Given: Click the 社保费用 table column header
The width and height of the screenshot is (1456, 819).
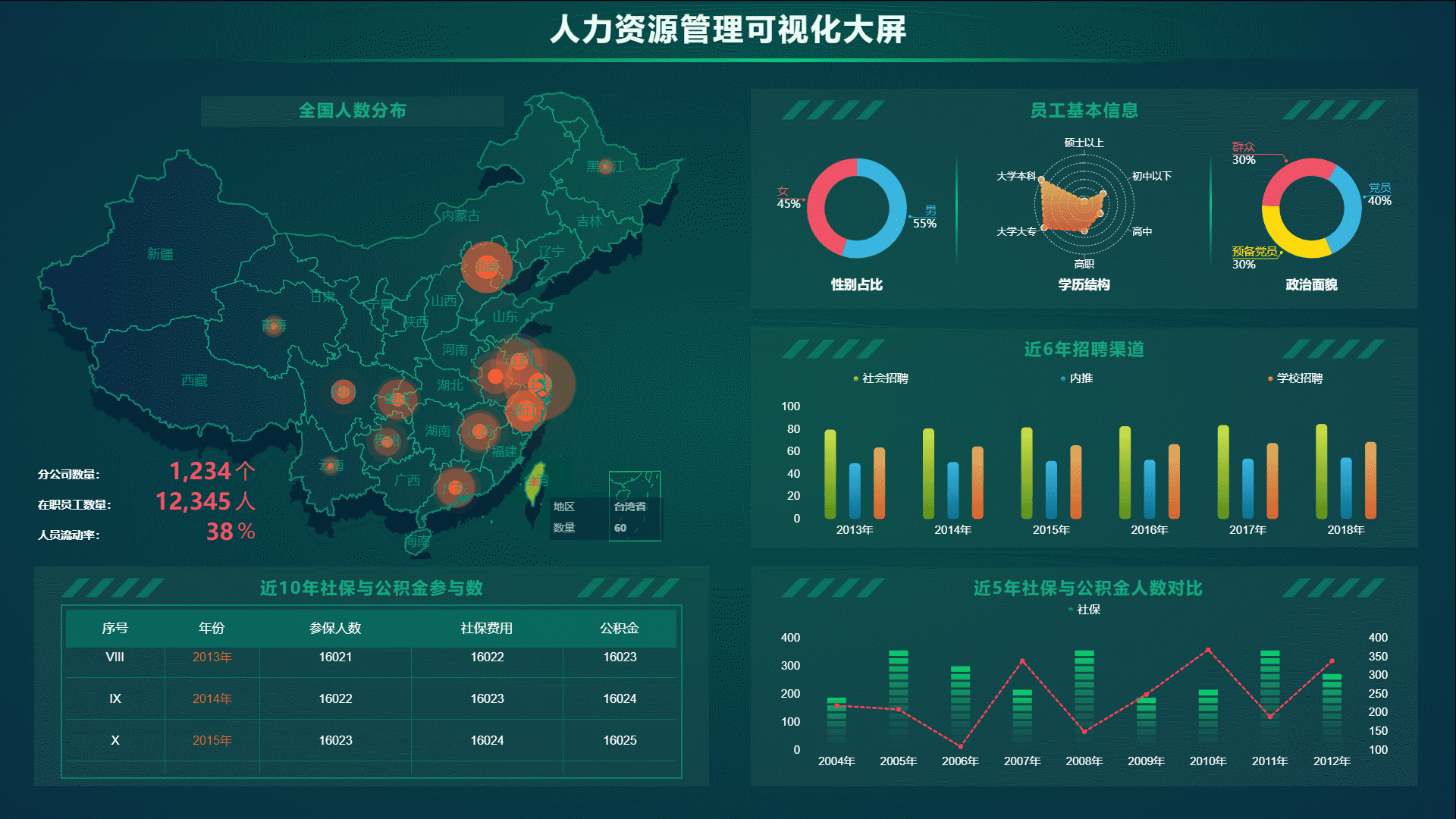Looking at the screenshot, I should coord(487,628).
